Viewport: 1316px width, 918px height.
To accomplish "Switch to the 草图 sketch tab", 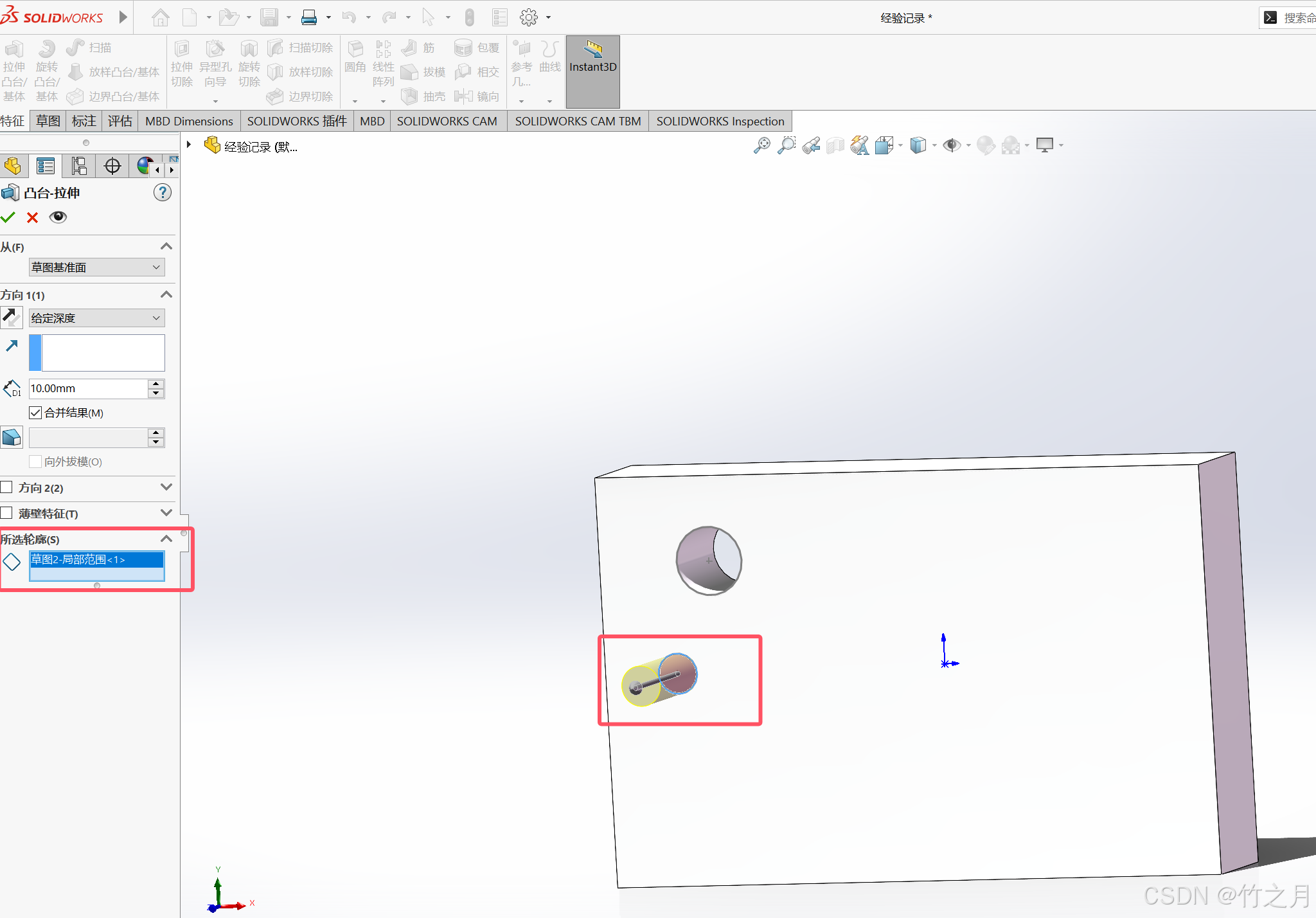I will pos(48,121).
